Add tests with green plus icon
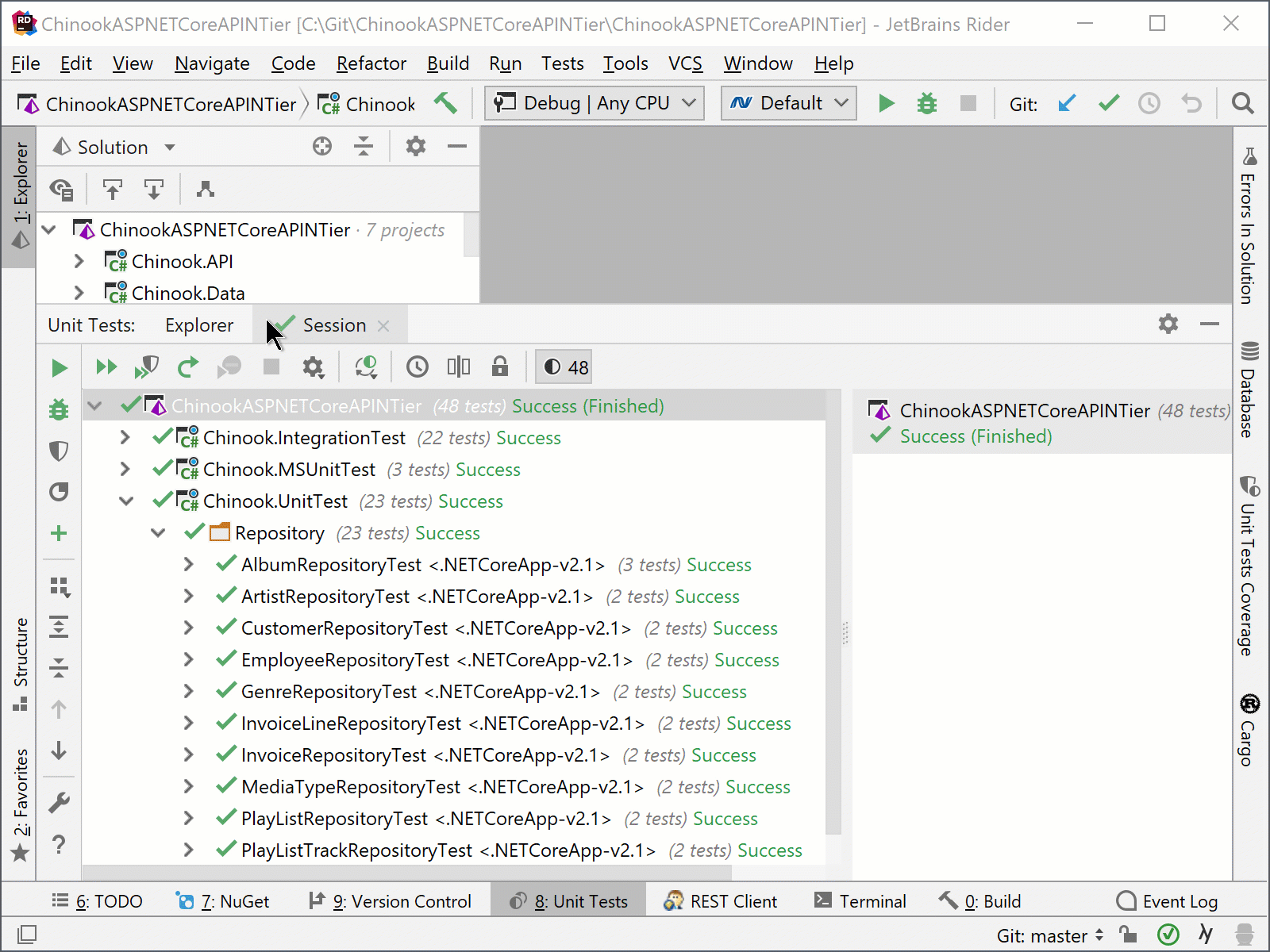 (59, 533)
